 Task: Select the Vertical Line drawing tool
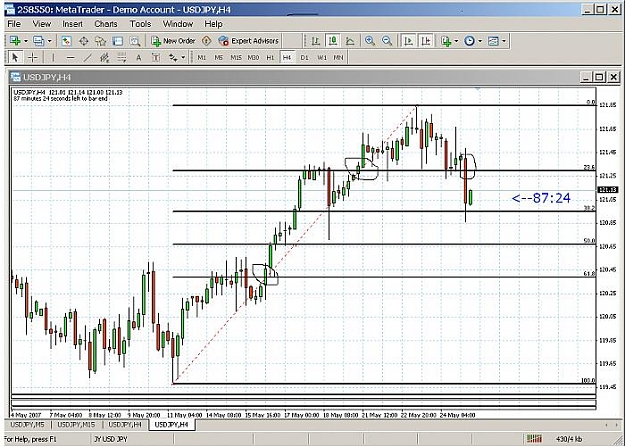pyautogui.click(x=53, y=57)
